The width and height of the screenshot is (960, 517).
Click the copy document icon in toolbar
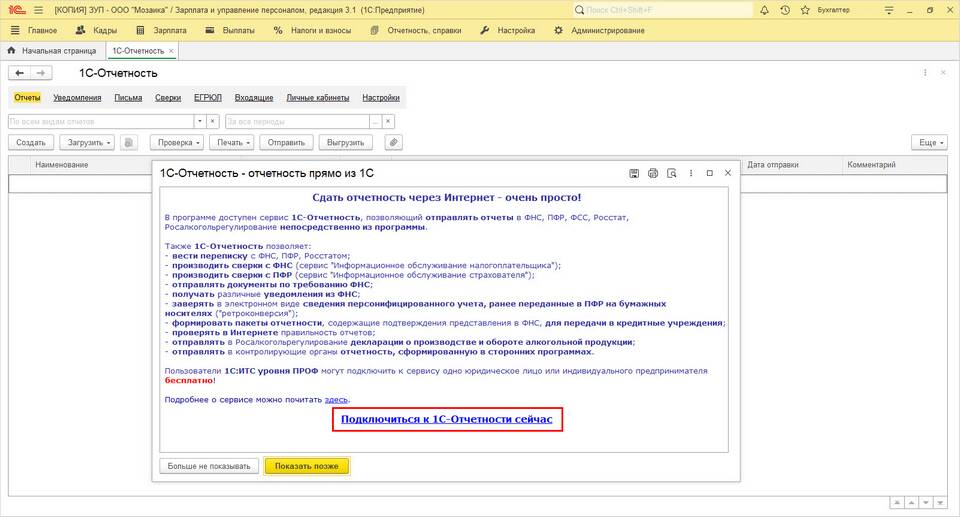(129, 142)
